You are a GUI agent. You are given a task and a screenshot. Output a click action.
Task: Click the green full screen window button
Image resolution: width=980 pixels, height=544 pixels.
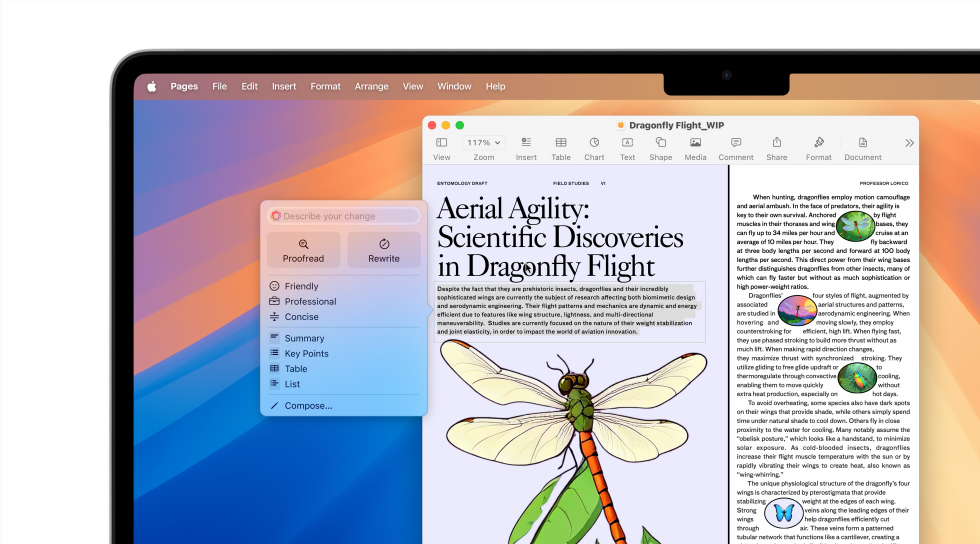[459, 125]
